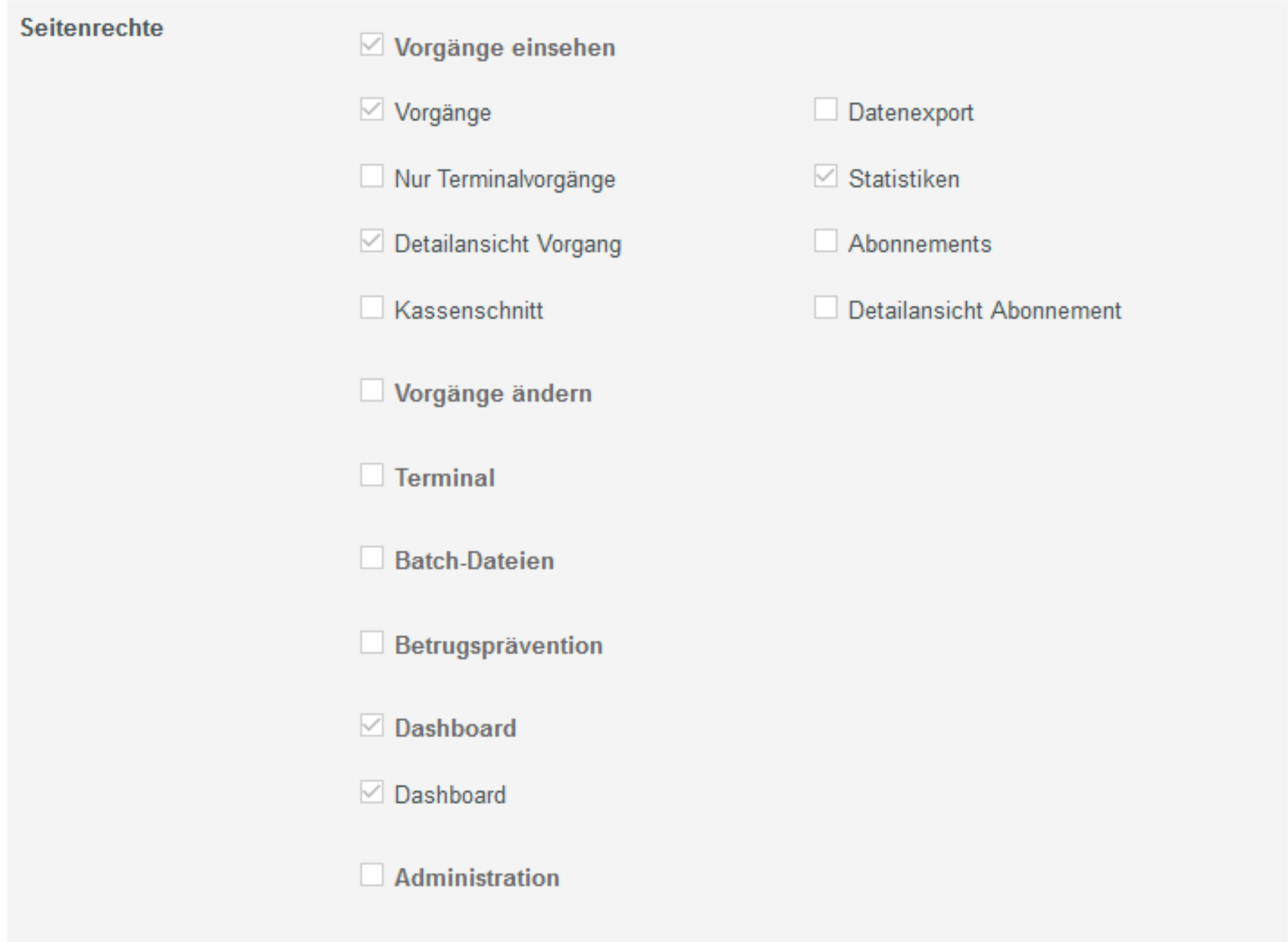The width and height of the screenshot is (1288, 942).
Task: Check the 'Abonnements' checkbox
Action: [825, 241]
